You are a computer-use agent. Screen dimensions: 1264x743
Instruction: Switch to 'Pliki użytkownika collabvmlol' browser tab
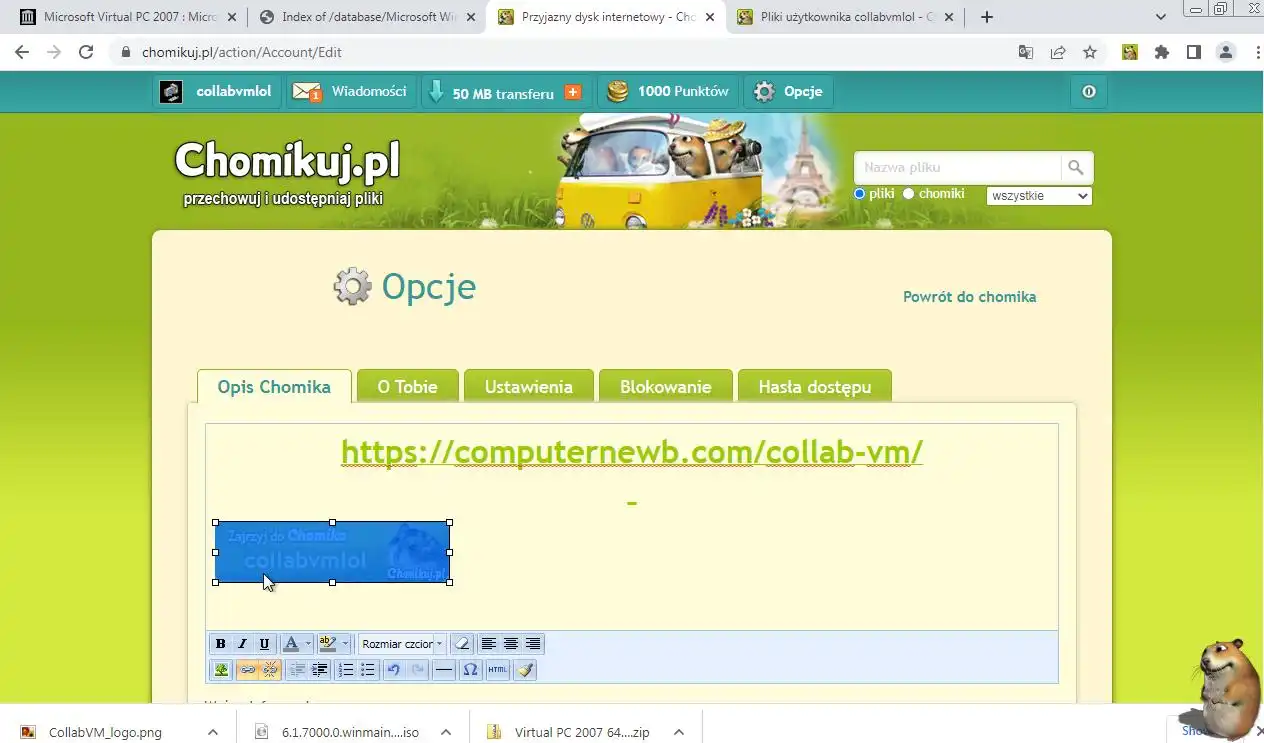point(843,17)
